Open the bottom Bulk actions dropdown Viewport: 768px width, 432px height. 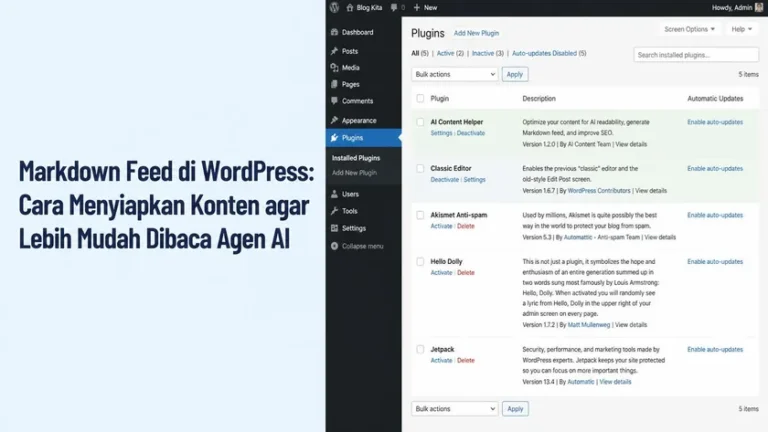[x=455, y=408]
